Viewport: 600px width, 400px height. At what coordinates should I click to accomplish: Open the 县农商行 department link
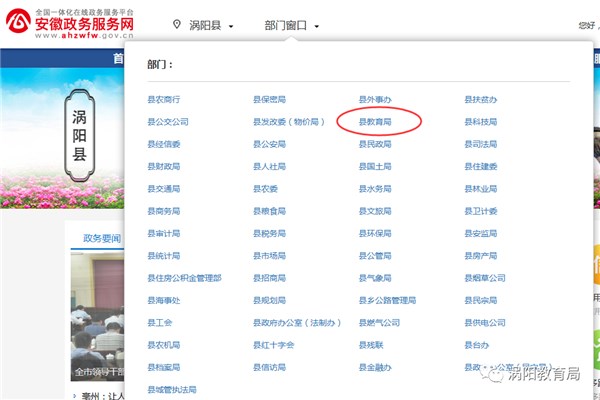(x=164, y=100)
